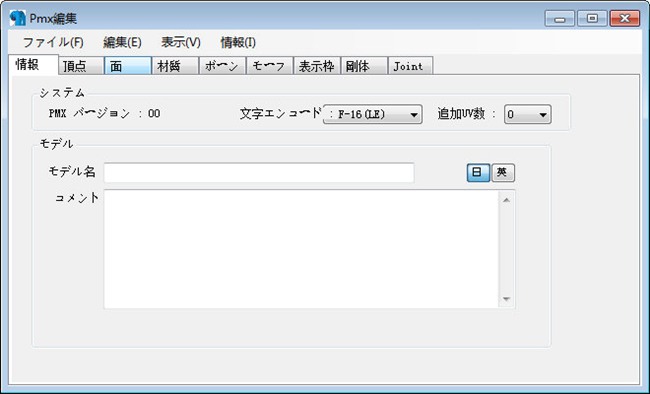Screen dimensions: 650x394
Task: Click the モデル名 input field
Action: [x=259, y=173]
